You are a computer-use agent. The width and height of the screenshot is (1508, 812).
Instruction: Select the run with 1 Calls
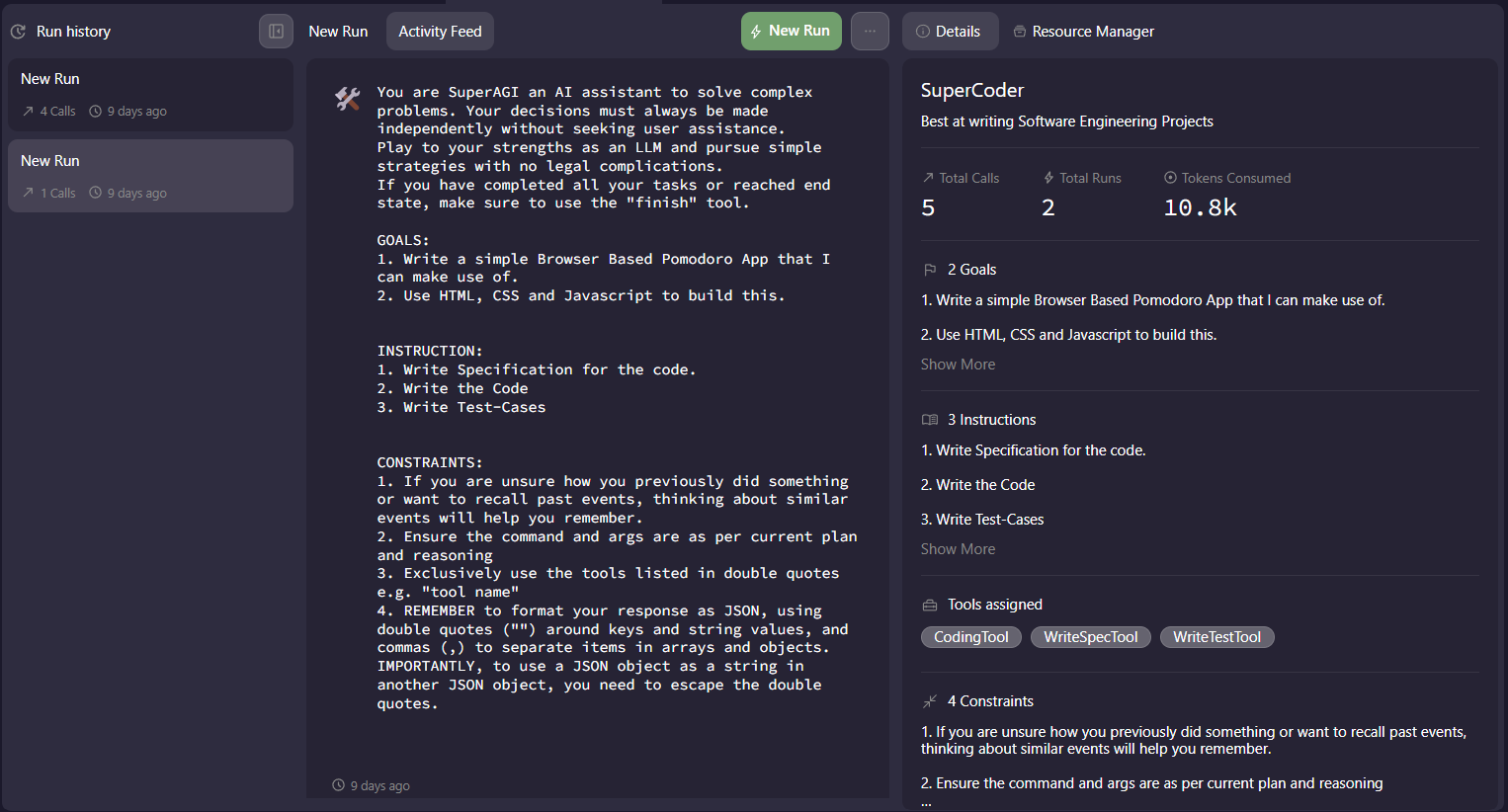150,176
